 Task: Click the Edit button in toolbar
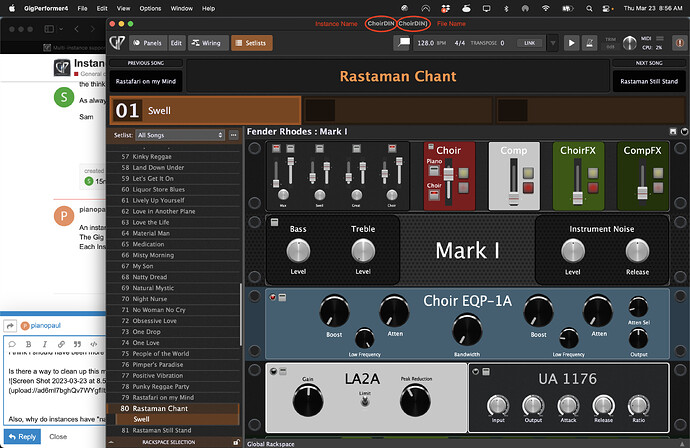176,43
